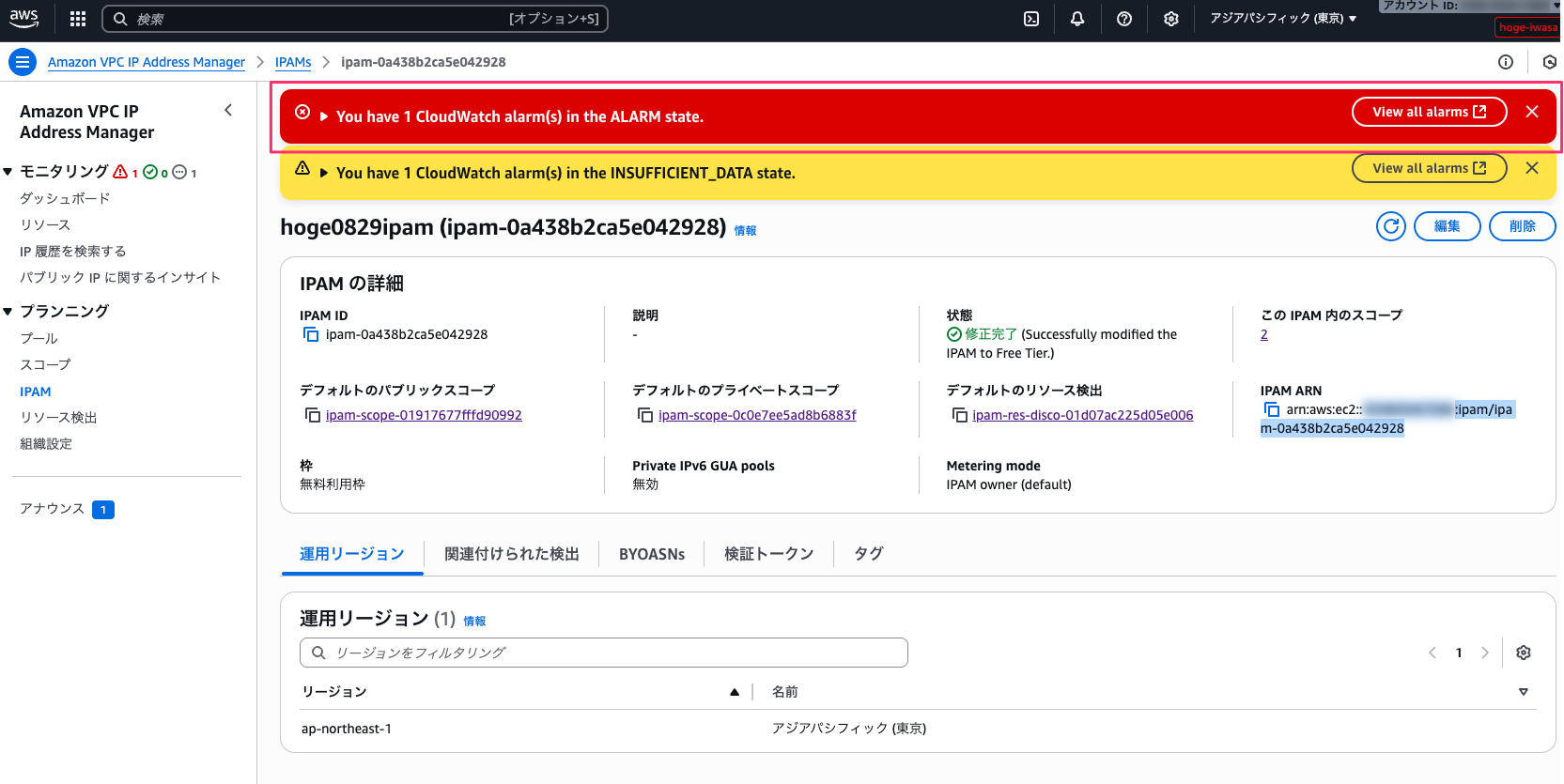Open ipam-scope-01917677fffd90992 link
Image resolution: width=1564 pixels, height=784 pixels.
(424, 415)
